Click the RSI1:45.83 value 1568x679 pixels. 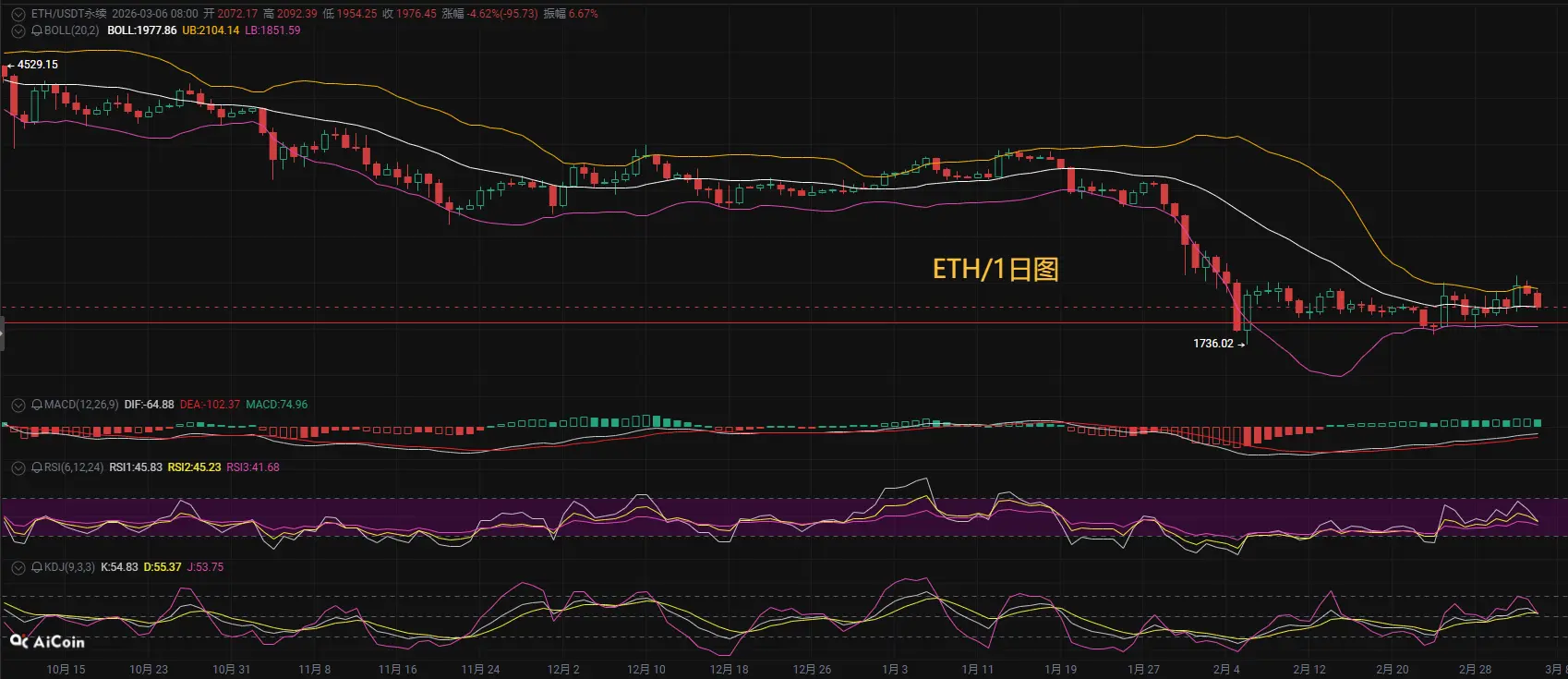[136, 467]
